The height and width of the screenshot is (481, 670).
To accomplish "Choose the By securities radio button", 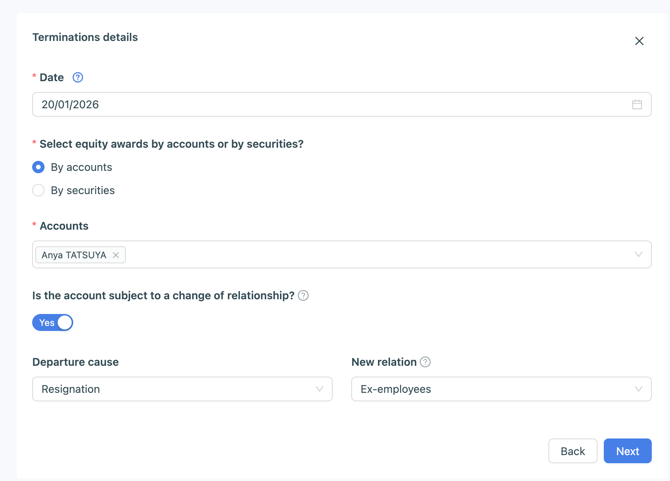I will click(39, 190).
